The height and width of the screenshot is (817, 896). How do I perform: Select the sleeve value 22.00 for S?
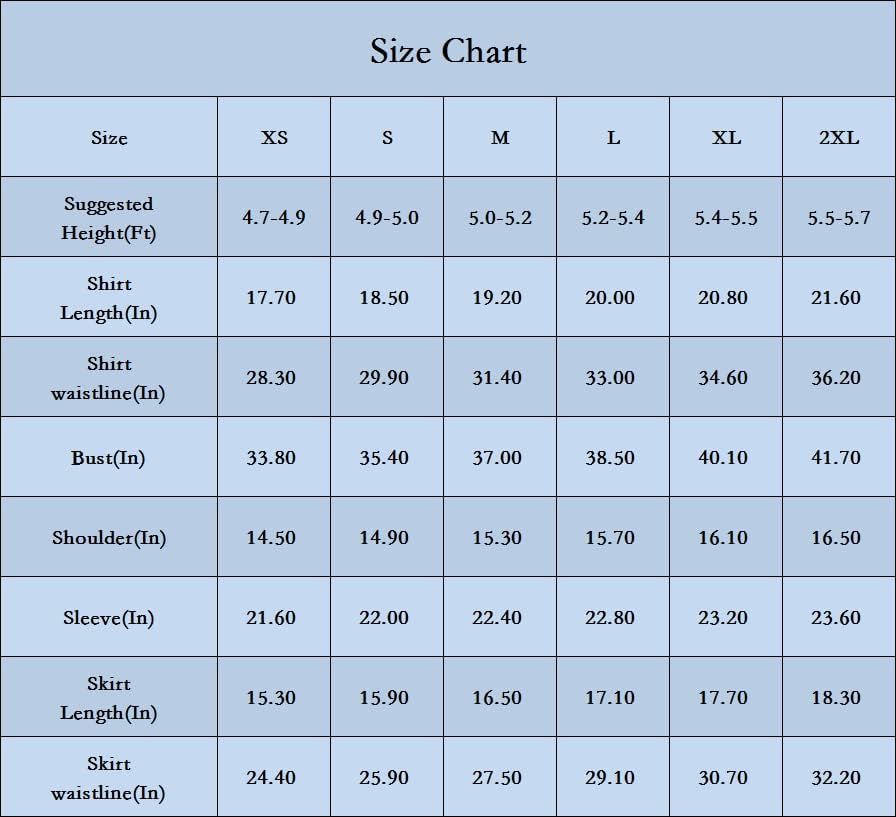click(x=384, y=618)
